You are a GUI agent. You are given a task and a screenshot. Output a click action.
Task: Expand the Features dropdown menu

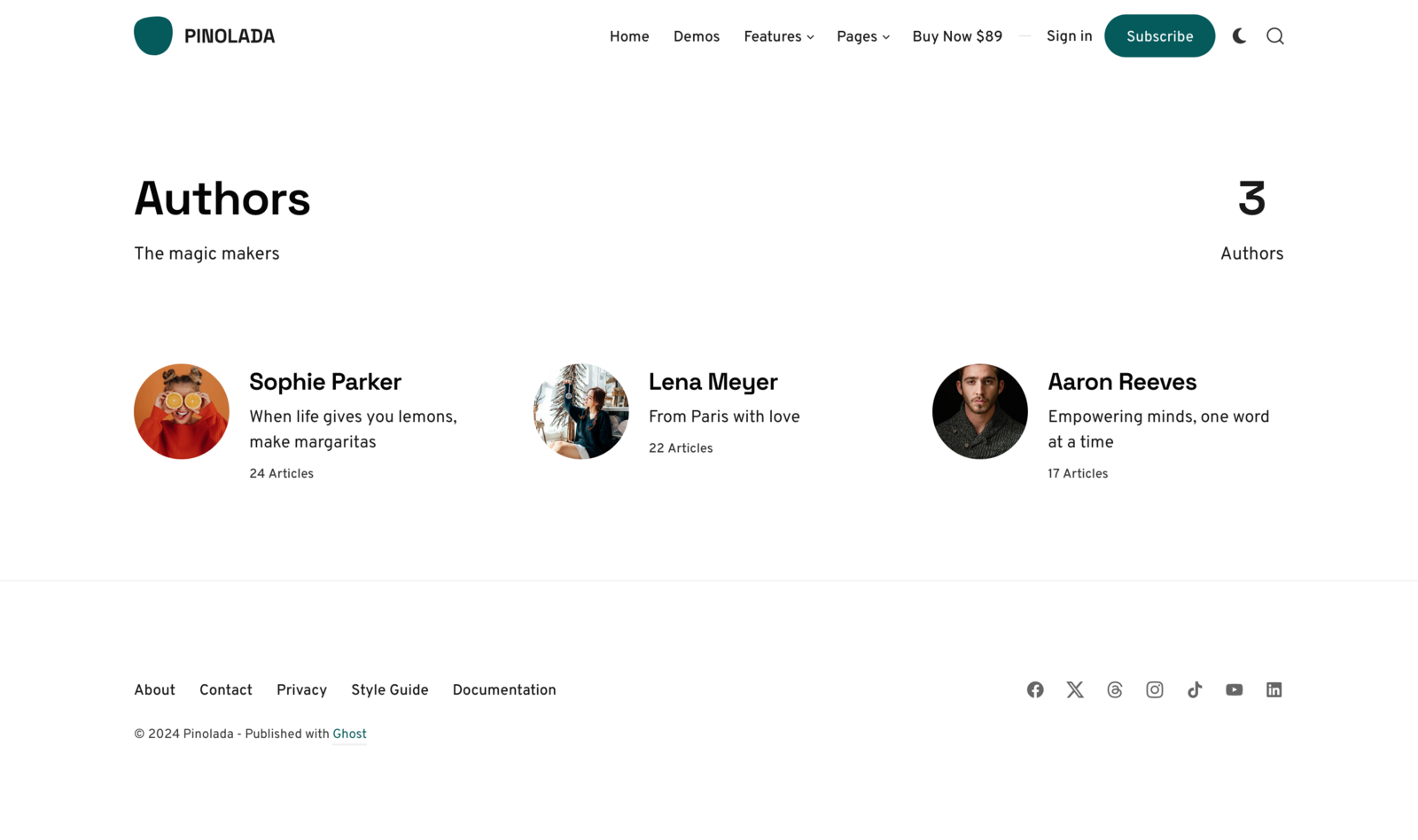pos(778,37)
